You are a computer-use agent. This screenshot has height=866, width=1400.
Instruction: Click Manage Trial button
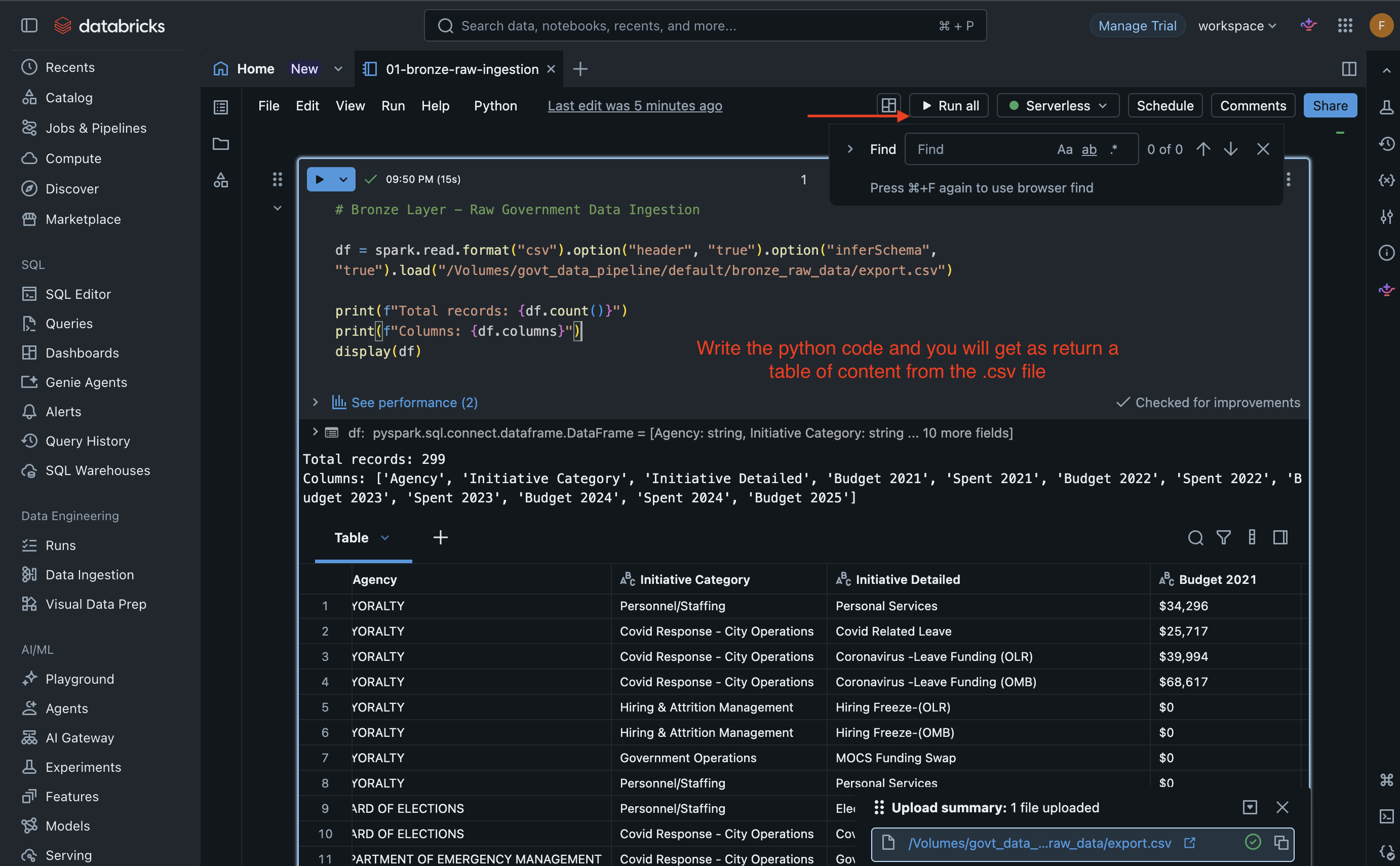pos(1137,26)
